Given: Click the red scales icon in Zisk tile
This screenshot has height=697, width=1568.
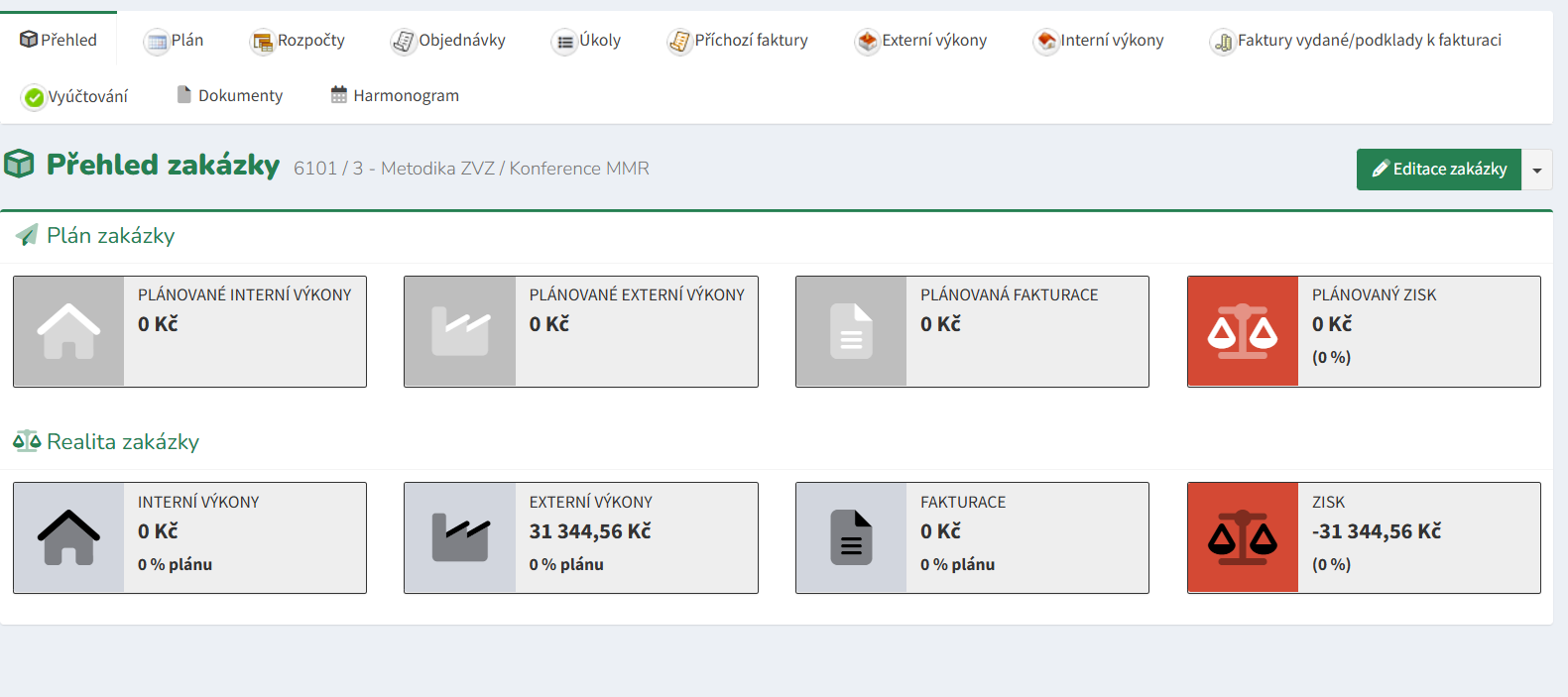Looking at the screenshot, I should pos(1242,537).
